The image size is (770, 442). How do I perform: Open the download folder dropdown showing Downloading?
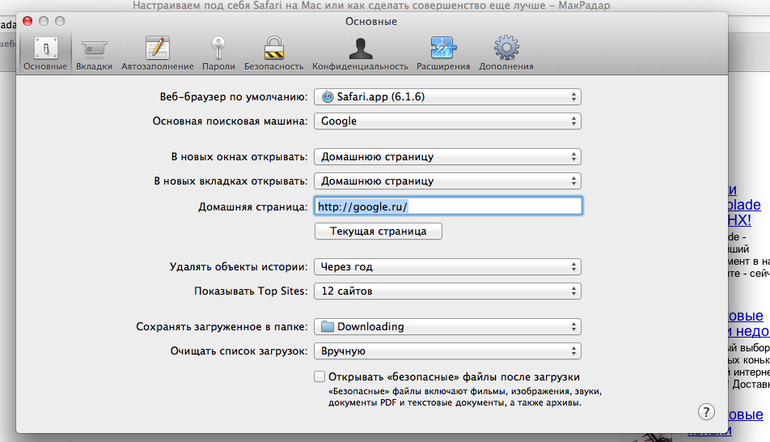448,327
